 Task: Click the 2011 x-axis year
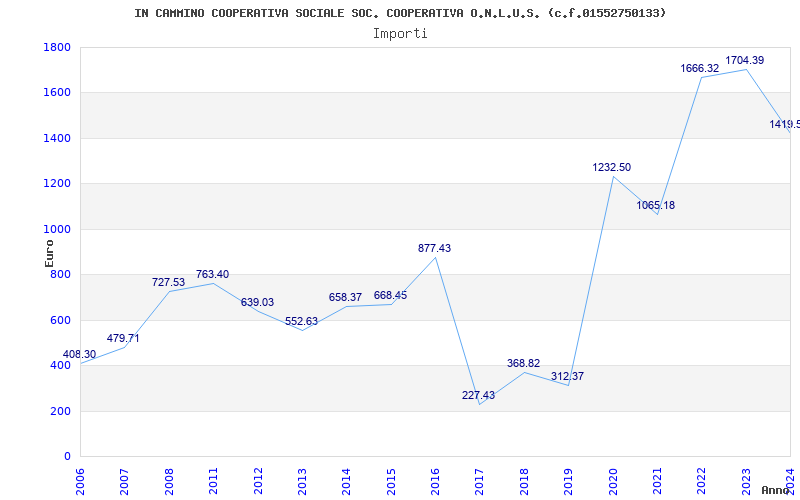(x=213, y=481)
